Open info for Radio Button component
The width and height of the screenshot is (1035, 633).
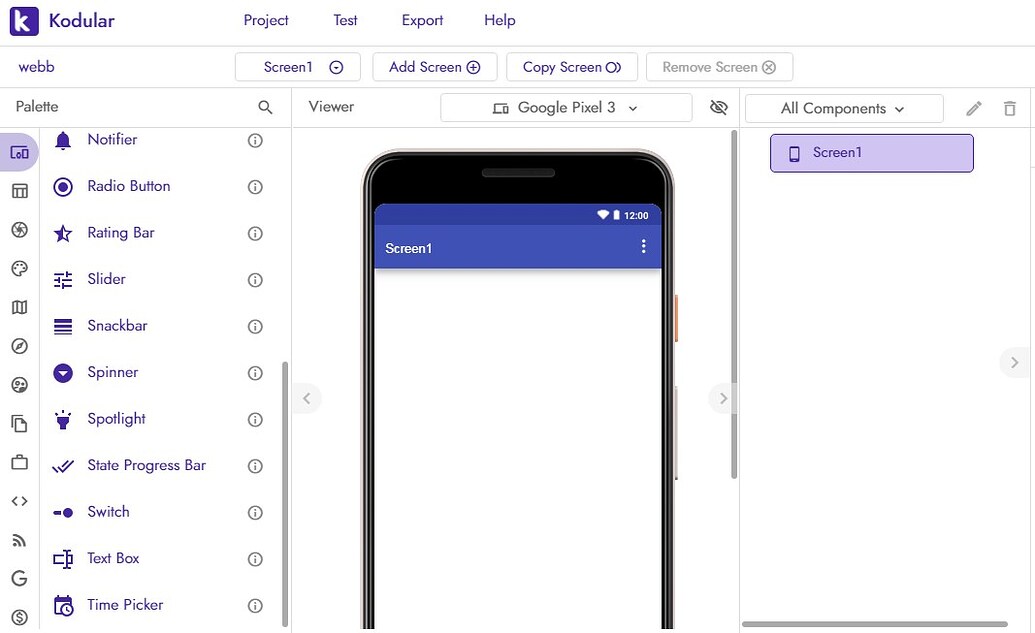pyautogui.click(x=255, y=187)
